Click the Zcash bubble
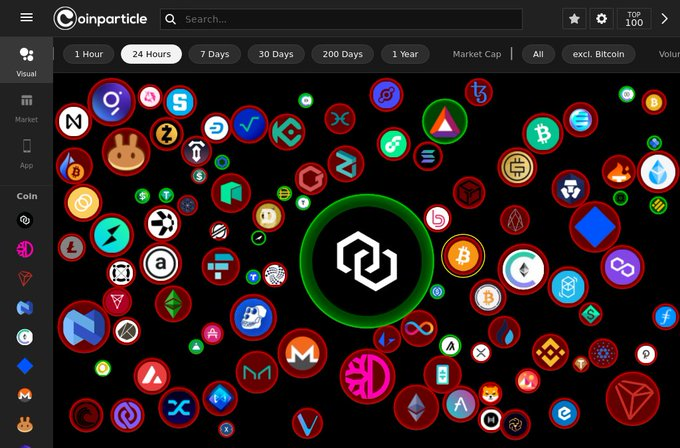This screenshot has height=448, width=680. [167, 134]
